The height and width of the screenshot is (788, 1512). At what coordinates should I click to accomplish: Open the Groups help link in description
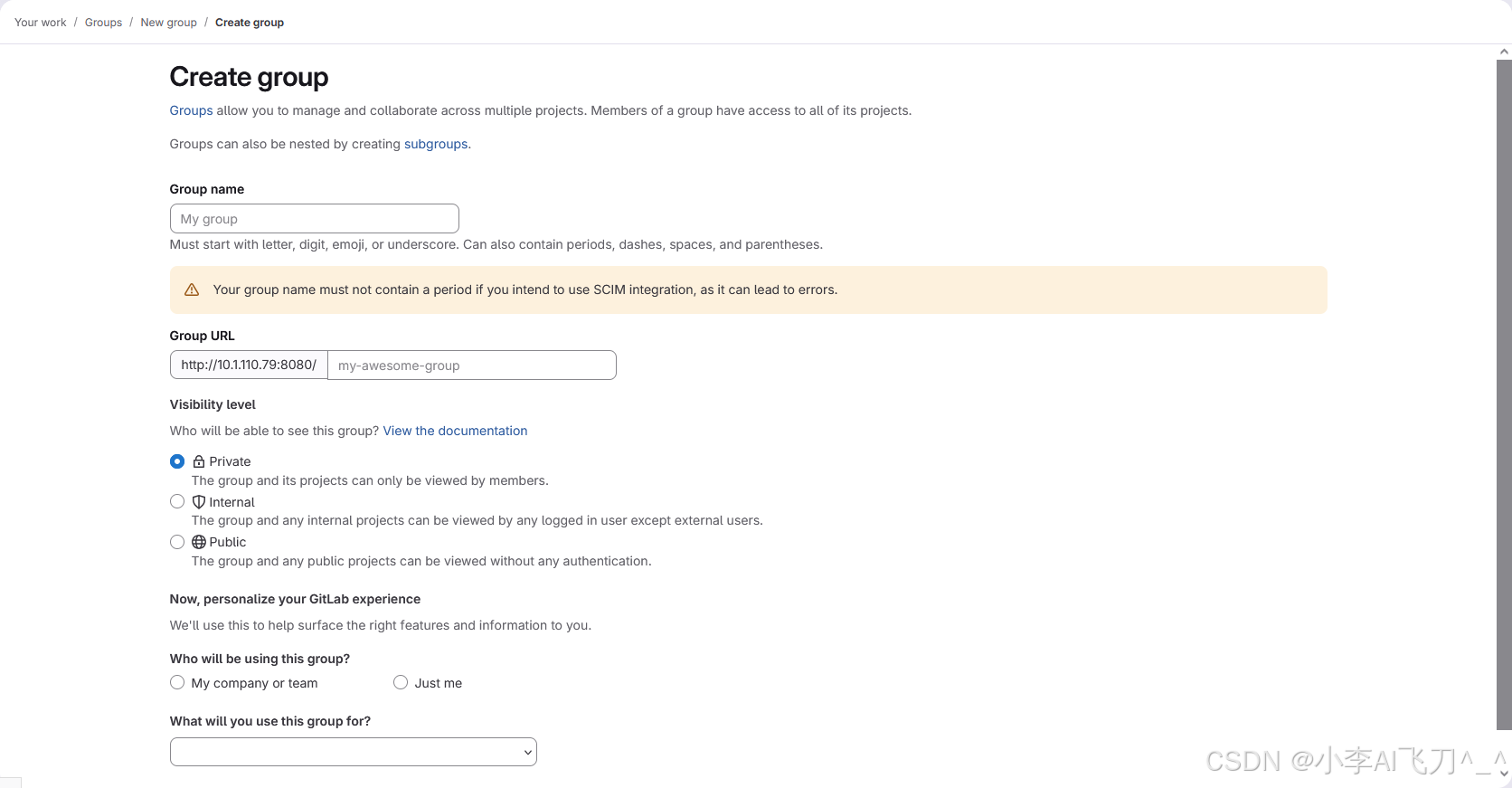(191, 110)
